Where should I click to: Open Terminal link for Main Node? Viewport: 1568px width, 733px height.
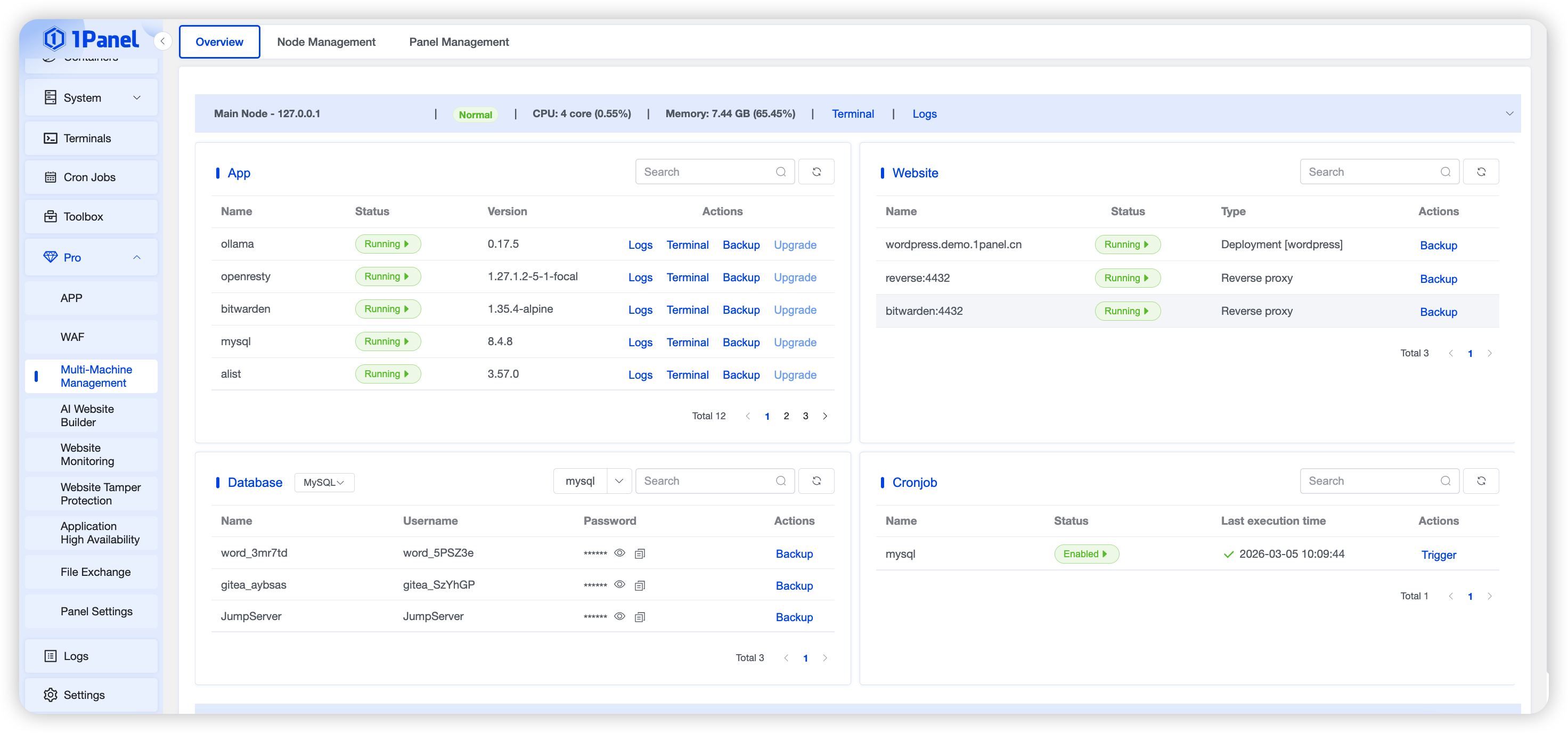[x=852, y=114]
